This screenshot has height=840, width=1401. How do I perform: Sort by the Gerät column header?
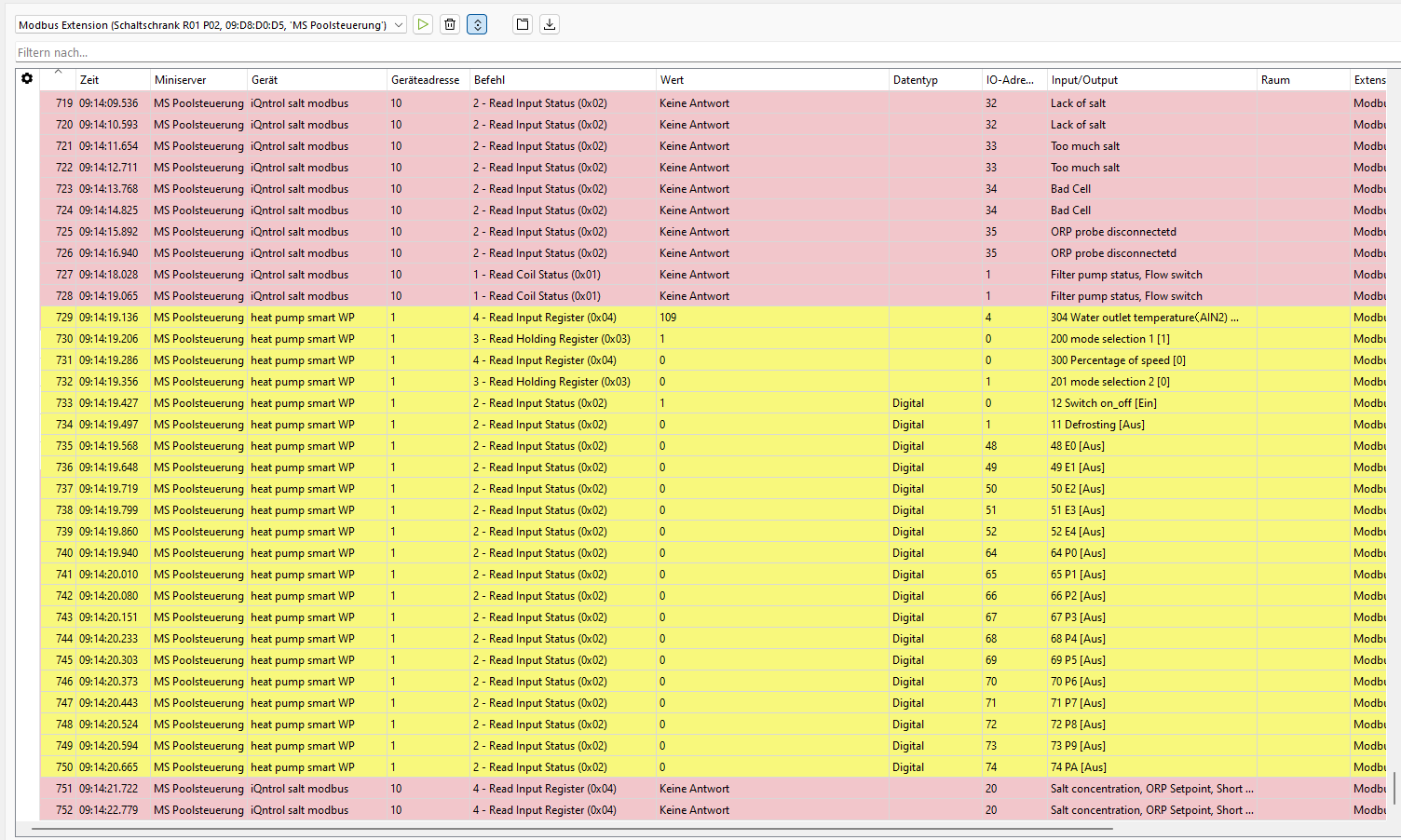tap(265, 80)
